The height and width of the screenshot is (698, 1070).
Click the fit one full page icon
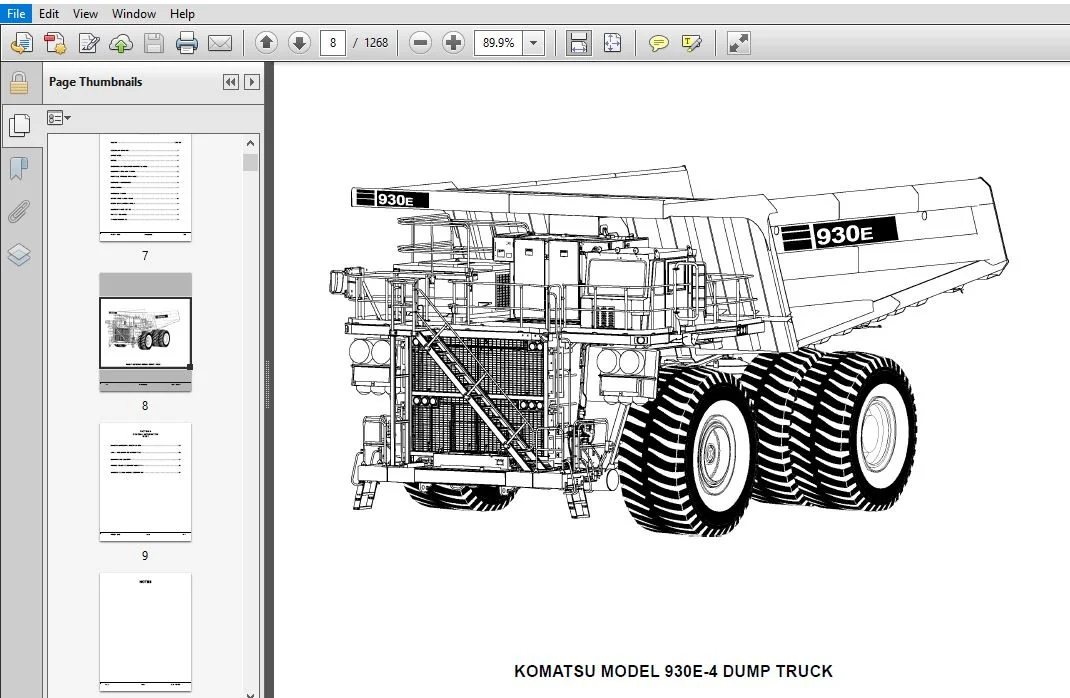pyautogui.click(x=612, y=43)
